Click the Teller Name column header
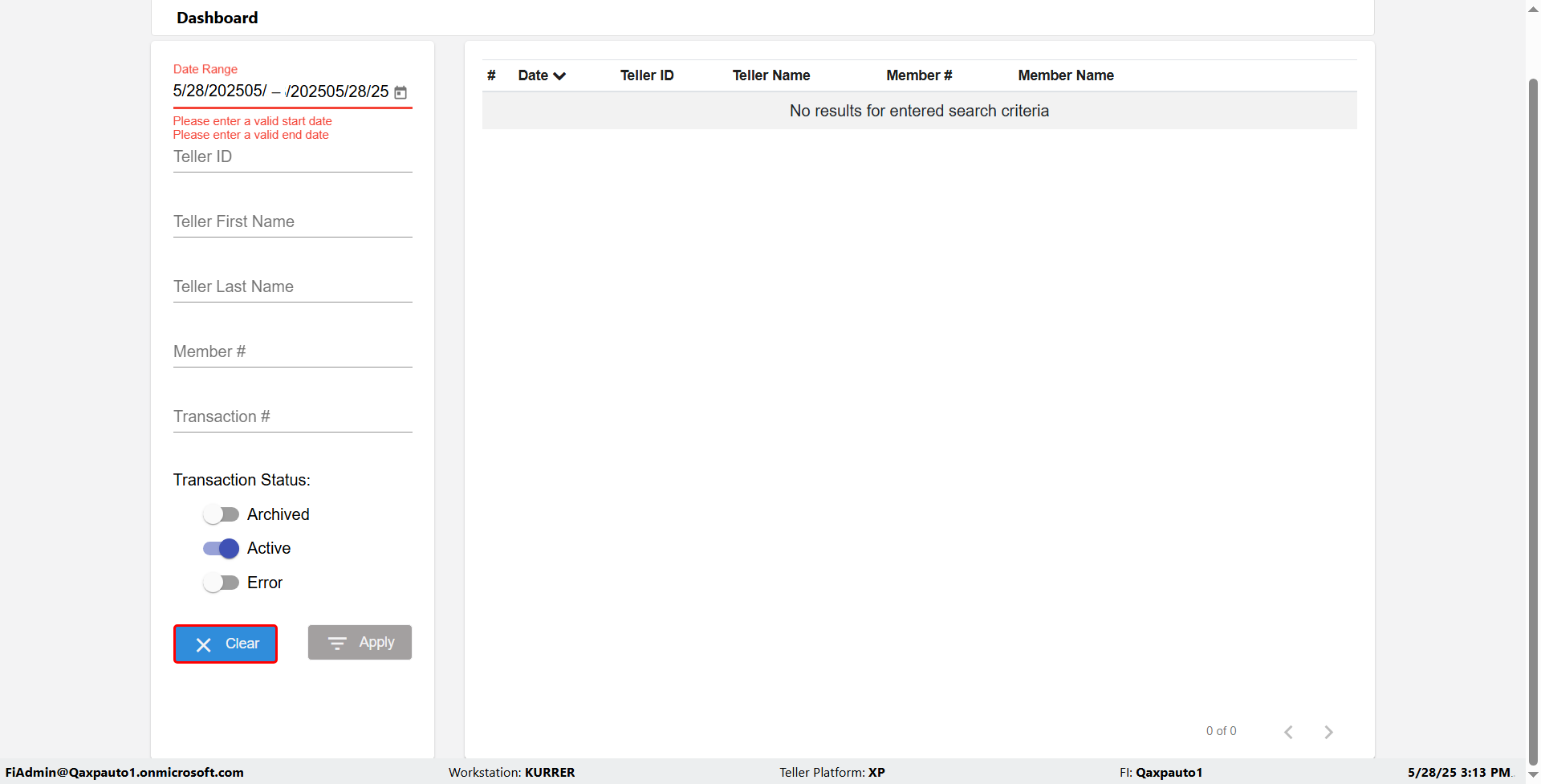1541x784 pixels. (x=771, y=75)
